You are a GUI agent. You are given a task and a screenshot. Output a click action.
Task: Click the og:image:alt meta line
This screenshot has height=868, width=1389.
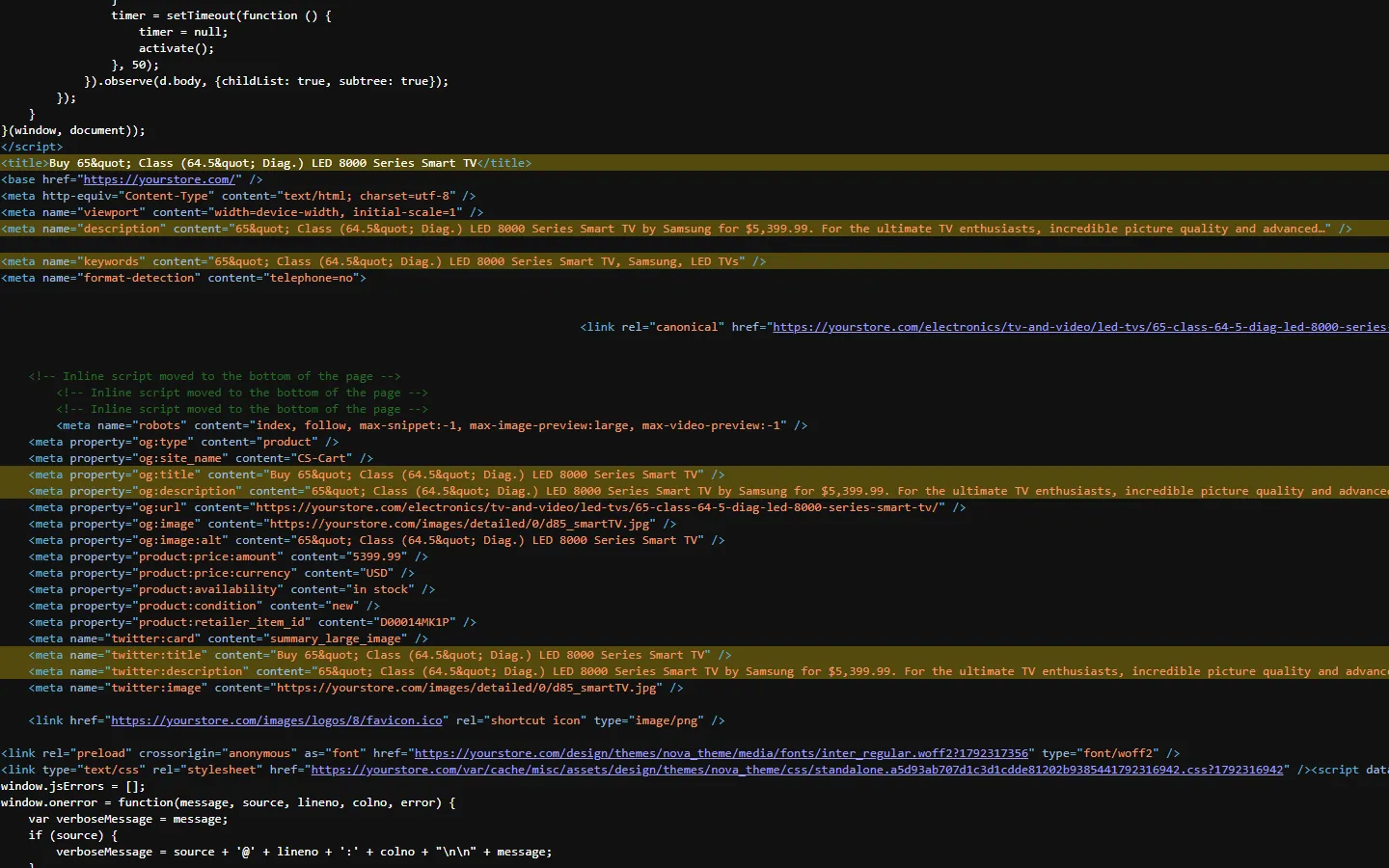point(376,540)
